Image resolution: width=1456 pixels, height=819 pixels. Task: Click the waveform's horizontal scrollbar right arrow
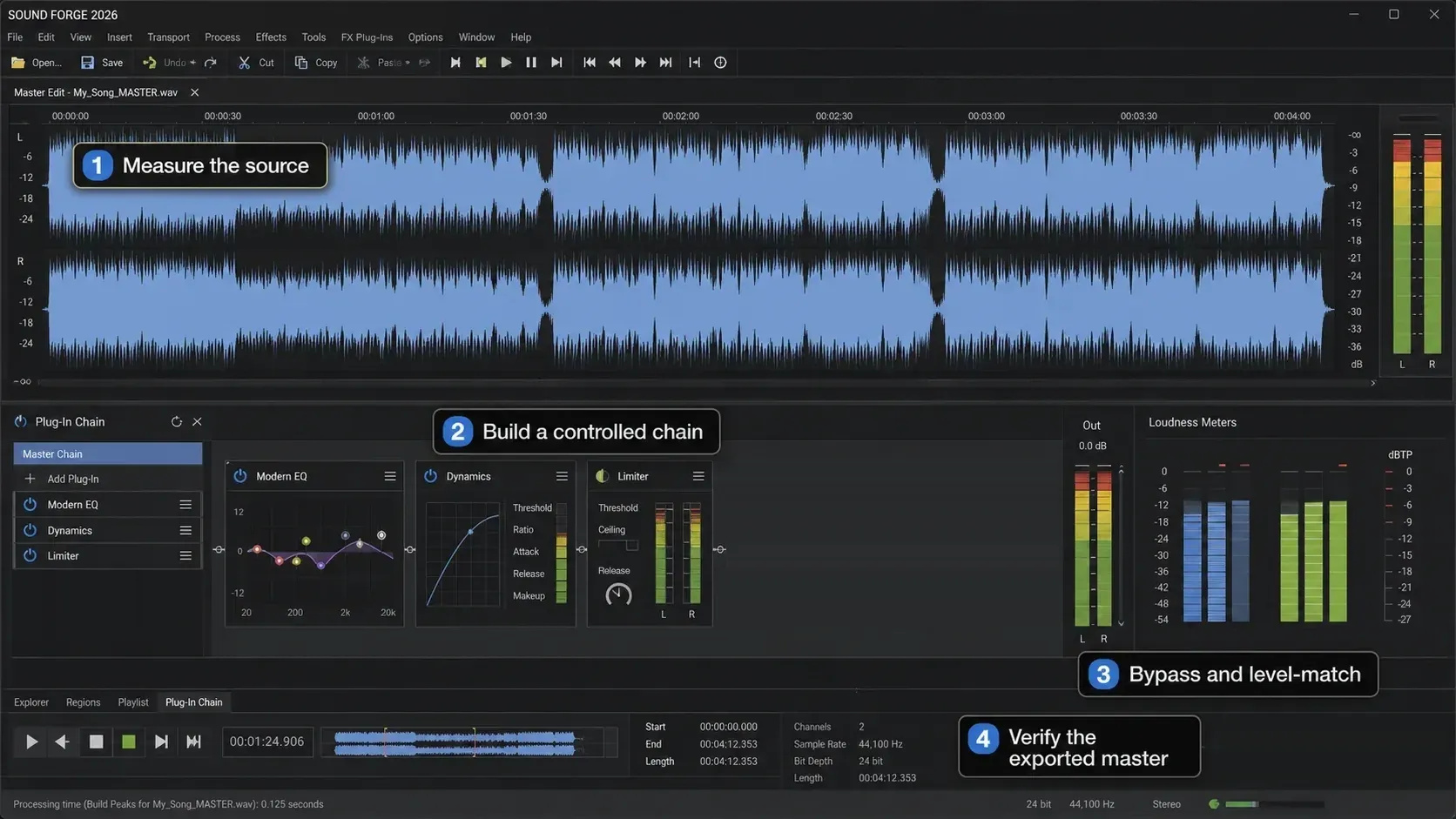[x=1373, y=383]
